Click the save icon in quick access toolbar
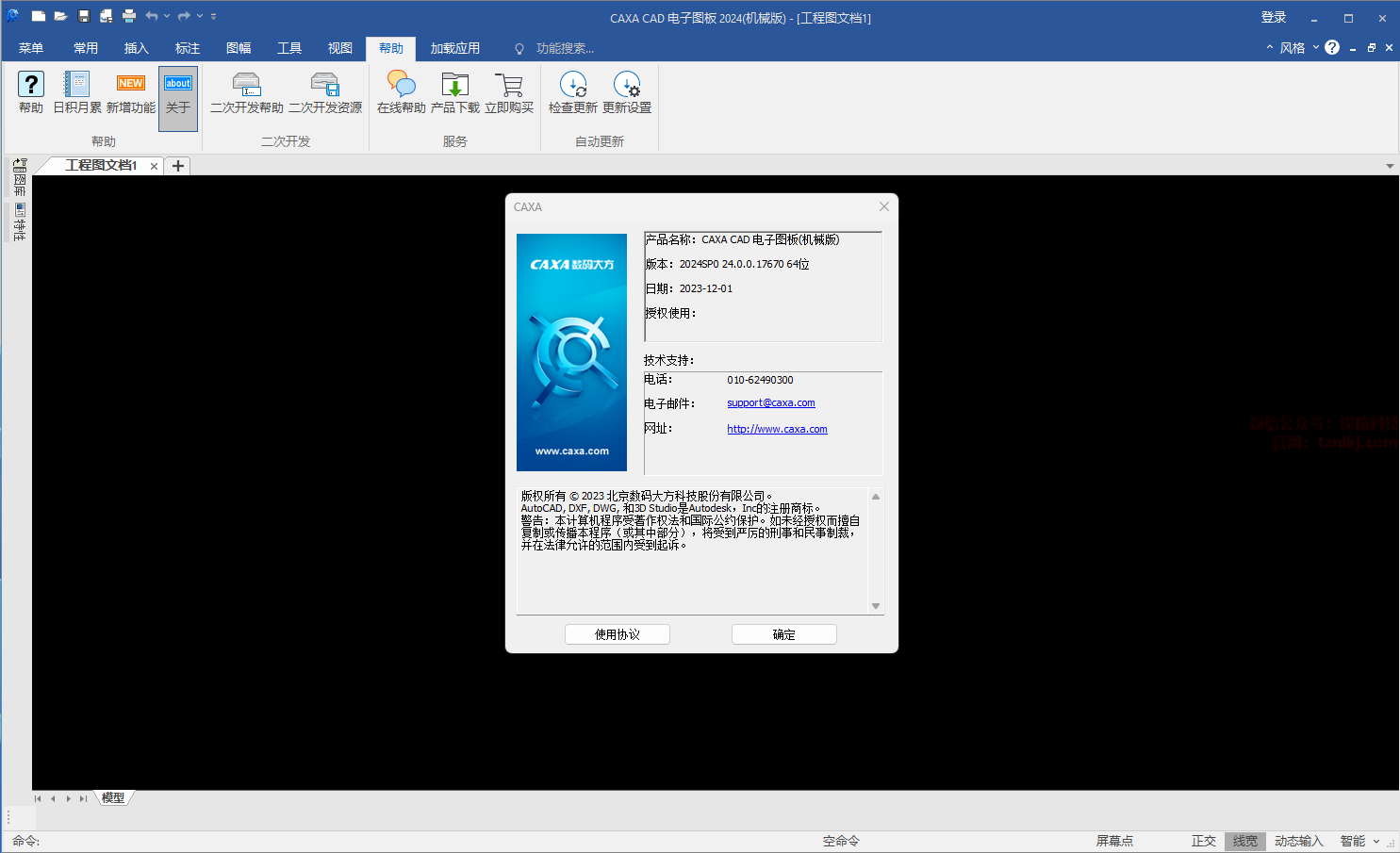The height and width of the screenshot is (853, 1400). [x=84, y=16]
